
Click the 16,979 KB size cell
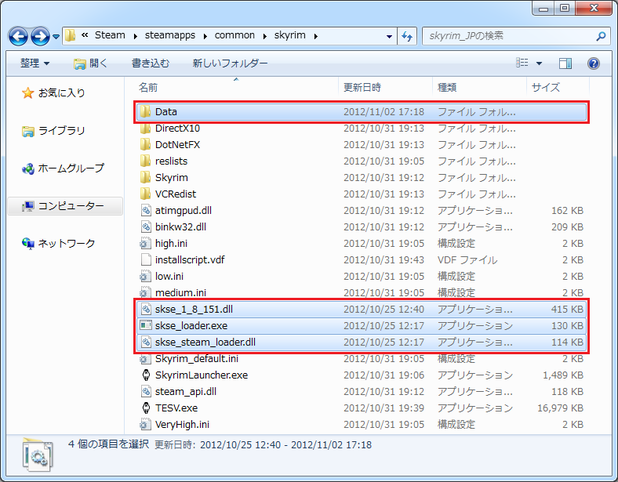pyautogui.click(x=560, y=408)
